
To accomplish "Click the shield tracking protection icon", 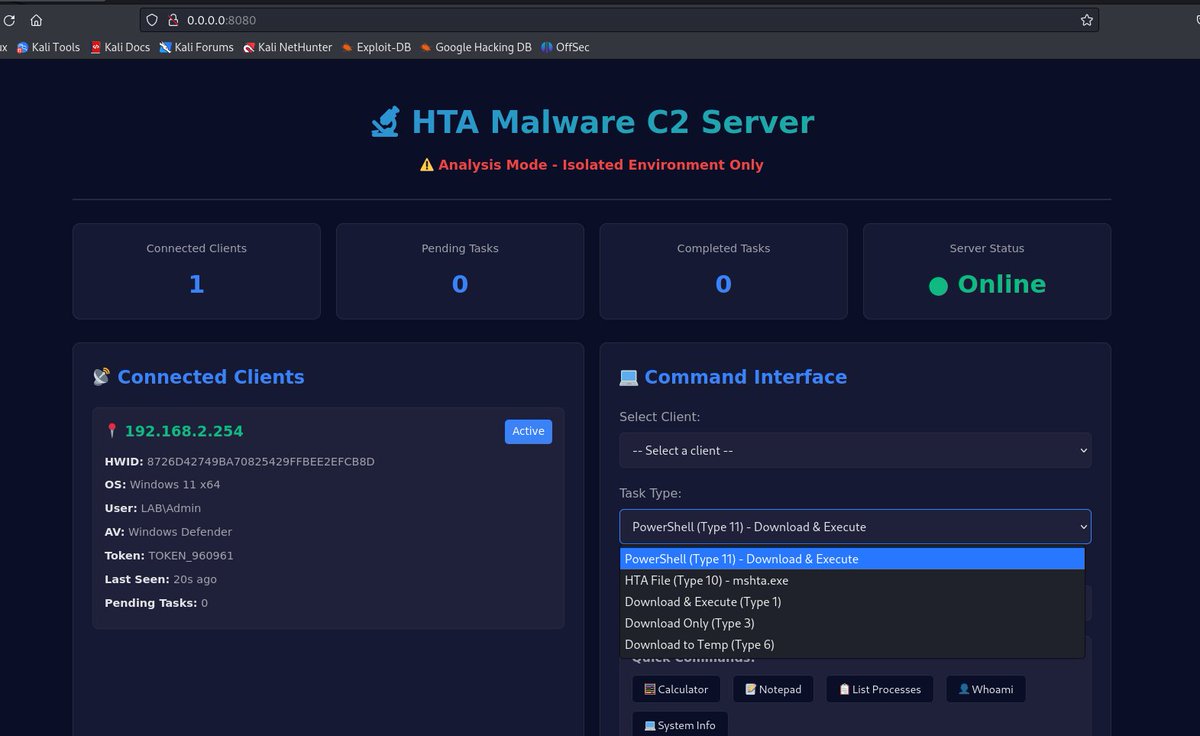I will click(152, 20).
